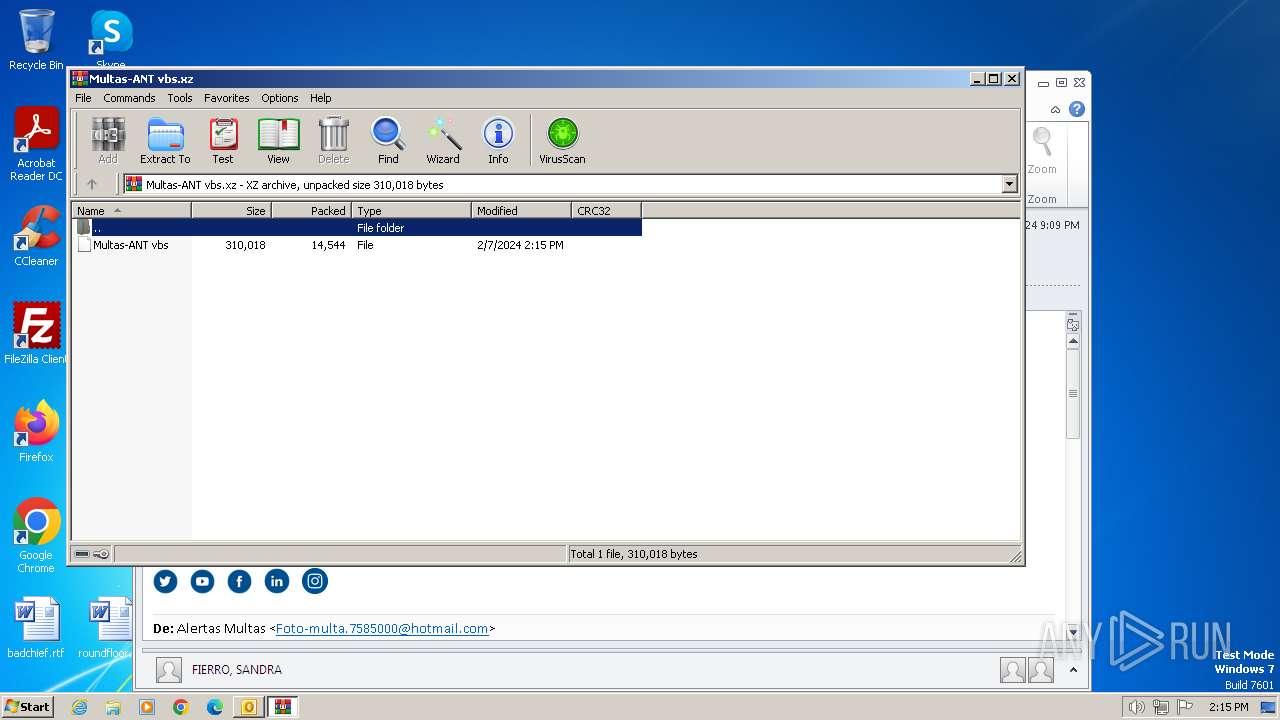Click the FIERRO, SANDRA contact avatar
Image resolution: width=1280 pixels, height=720 pixels.
[169, 670]
